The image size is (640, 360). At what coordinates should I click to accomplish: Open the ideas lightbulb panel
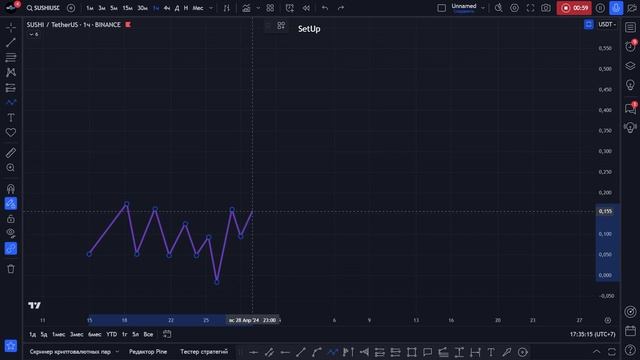pyautogui.click(x=631, y=85)
